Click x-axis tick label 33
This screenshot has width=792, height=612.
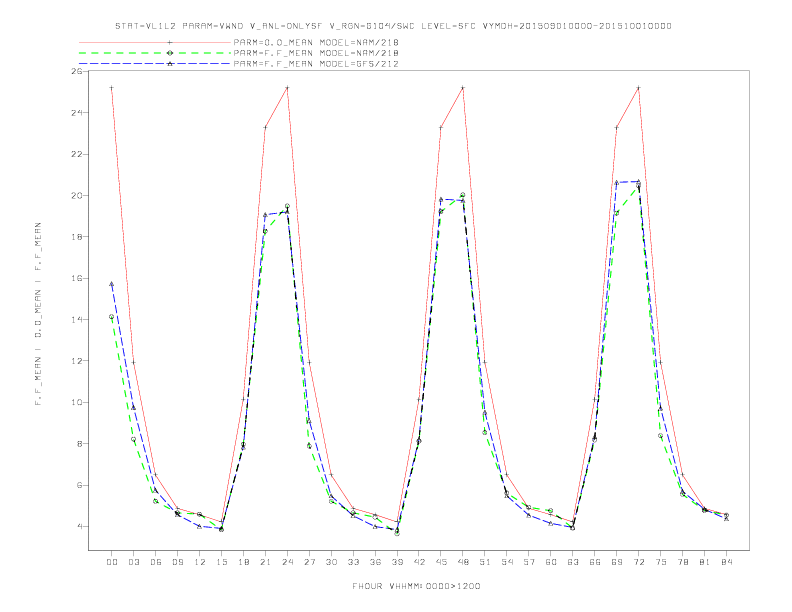coord(353,562)
